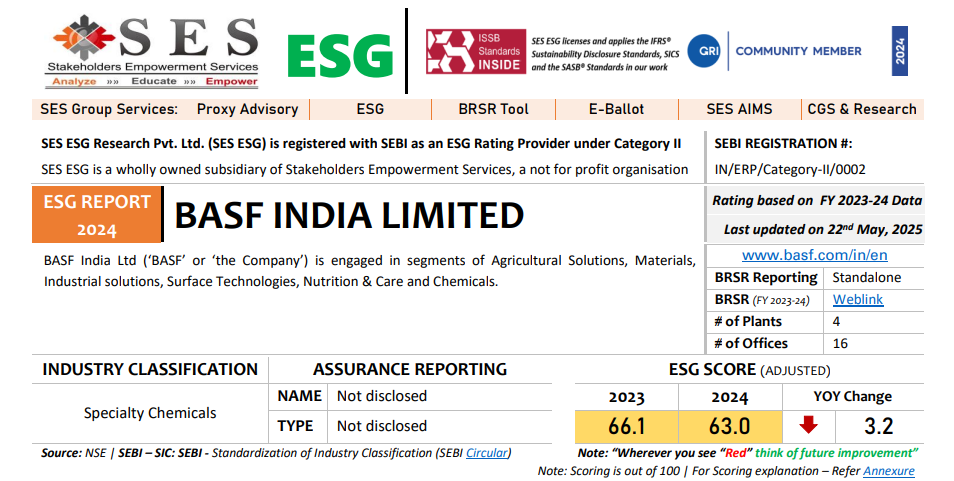The image size is (954, 481).
Task: Click the # of Offices label
Action: (751, 343)
